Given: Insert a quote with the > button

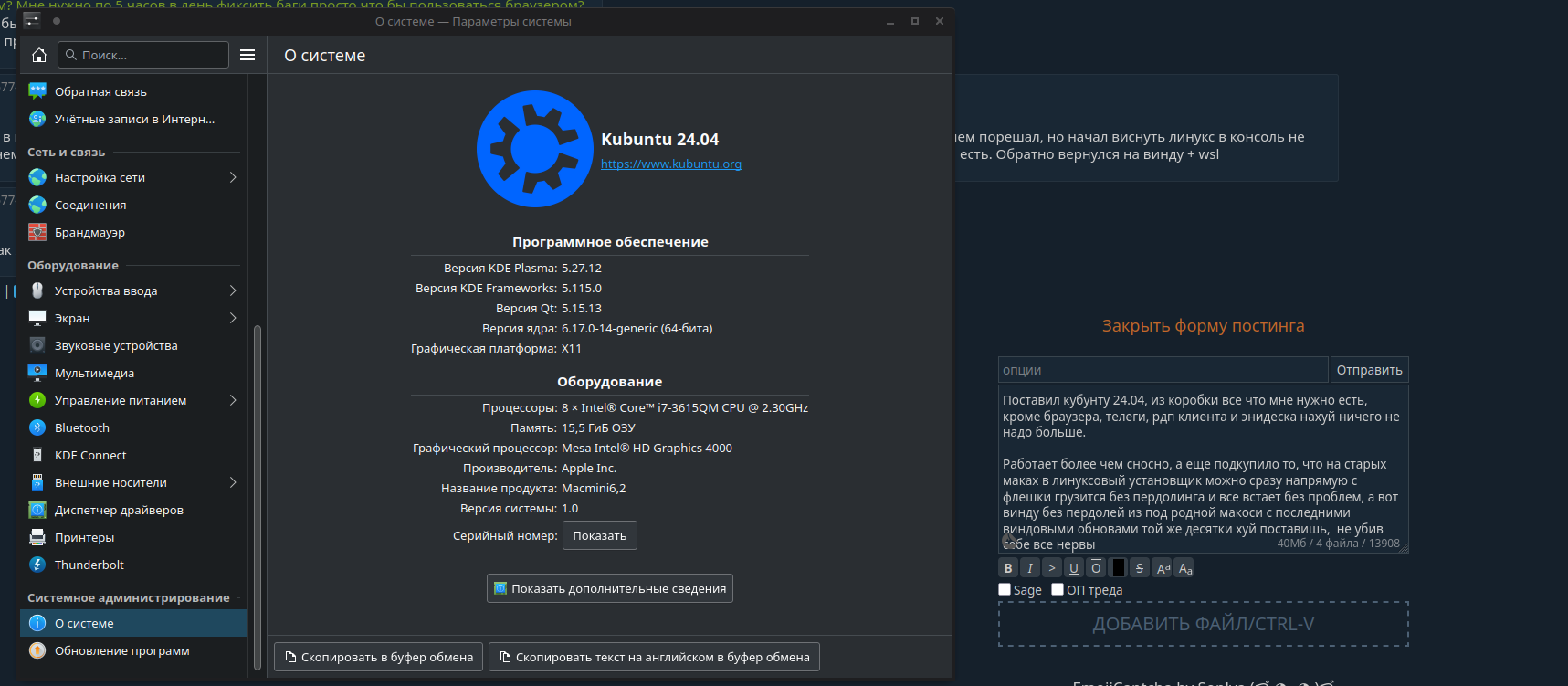Looking at the screenshot, I should pos(1052,568).
